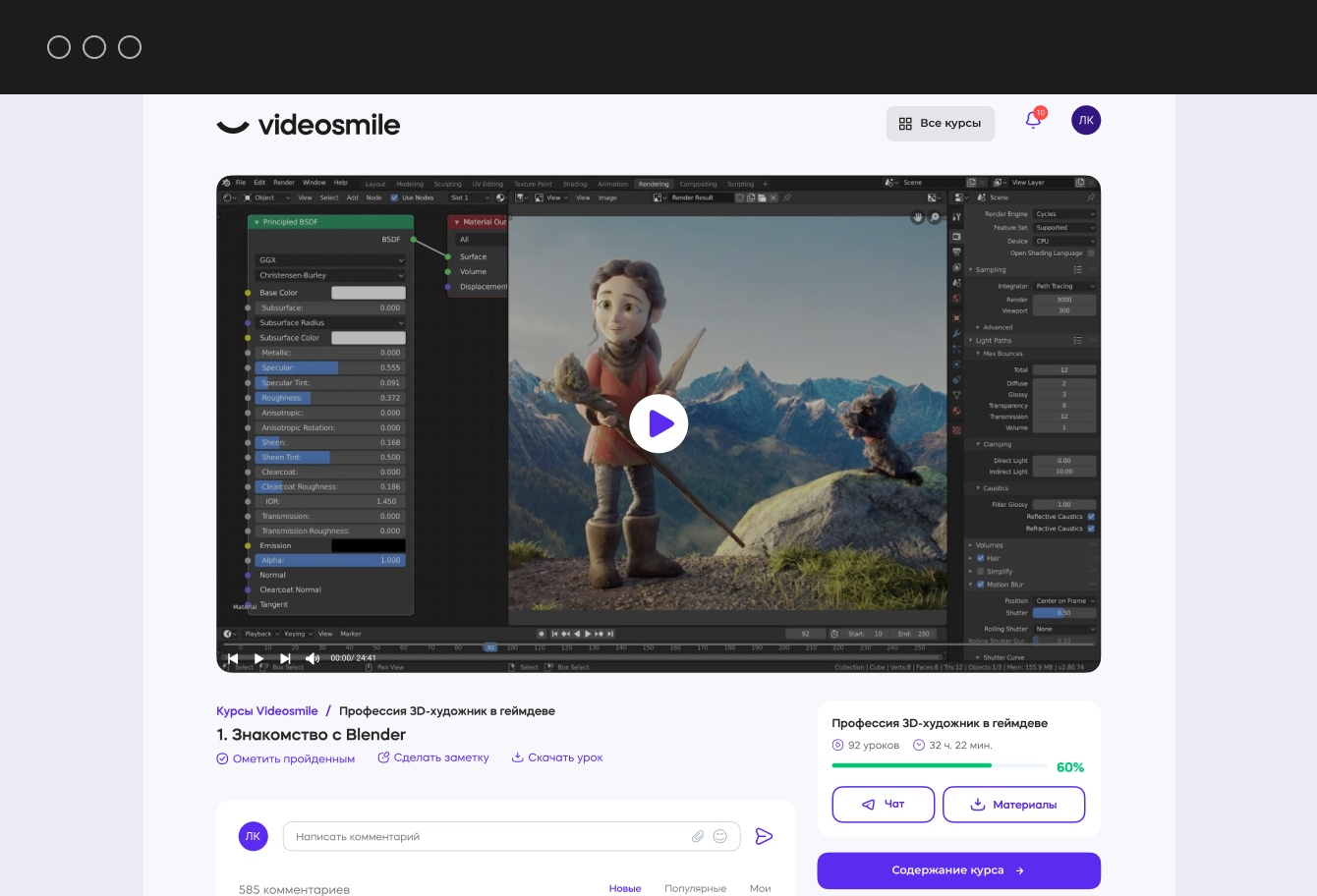Click the paperclip attach icon in comment field
Viewport: 1317px width, 896px height.
[698, 836]
